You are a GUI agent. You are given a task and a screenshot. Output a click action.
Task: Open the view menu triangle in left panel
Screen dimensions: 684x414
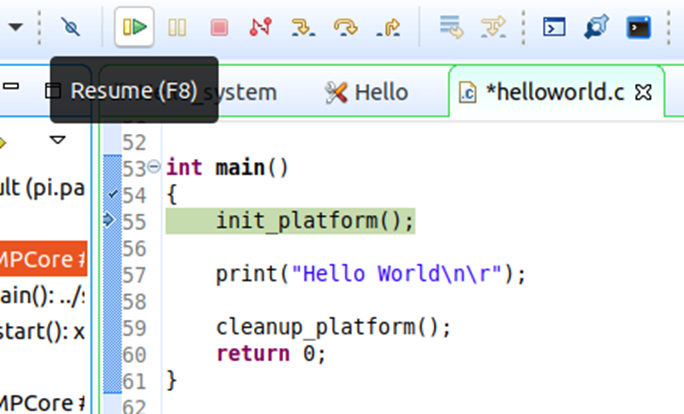pyautogui.click(x=57, y=140)
